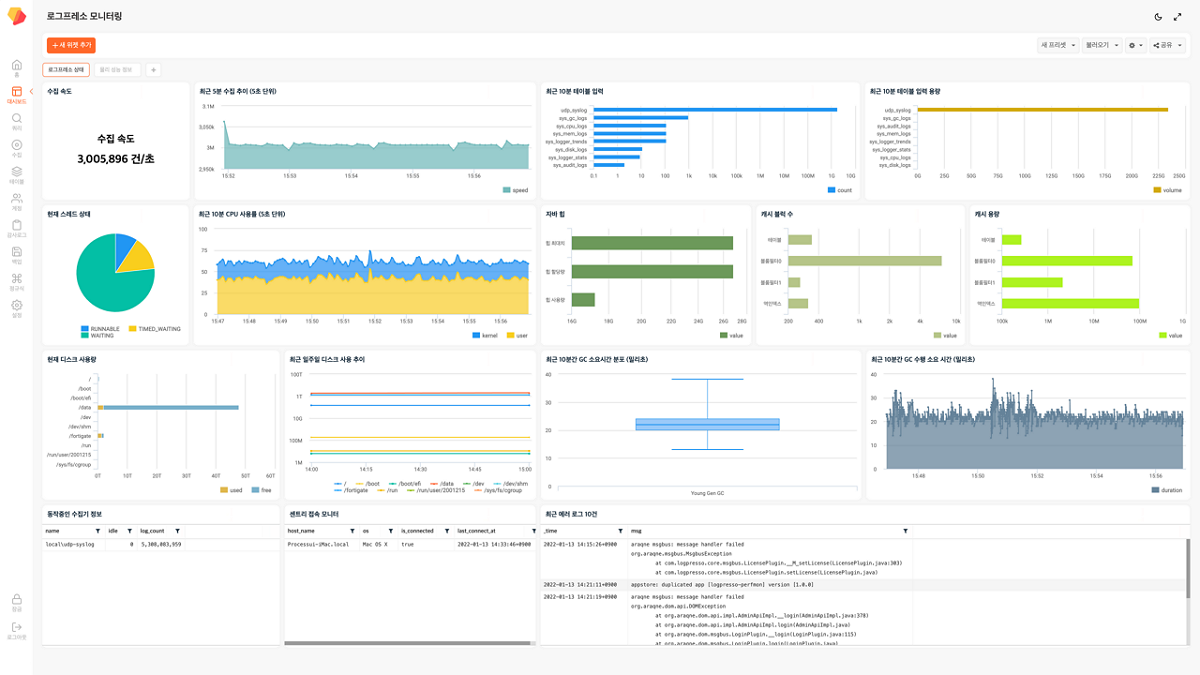Viewport: 1200px width, 675px height.
Task: Expand the 불러오기 dropdown
Action: 1102,45
